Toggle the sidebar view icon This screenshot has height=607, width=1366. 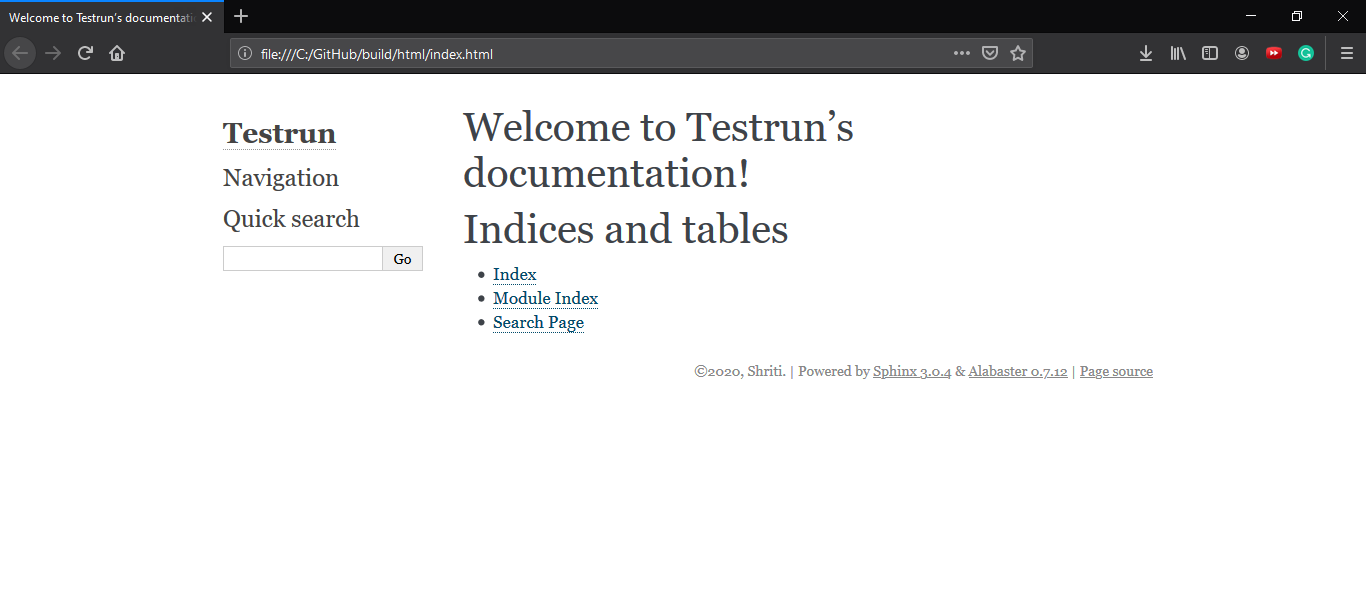coord(1210,54)
